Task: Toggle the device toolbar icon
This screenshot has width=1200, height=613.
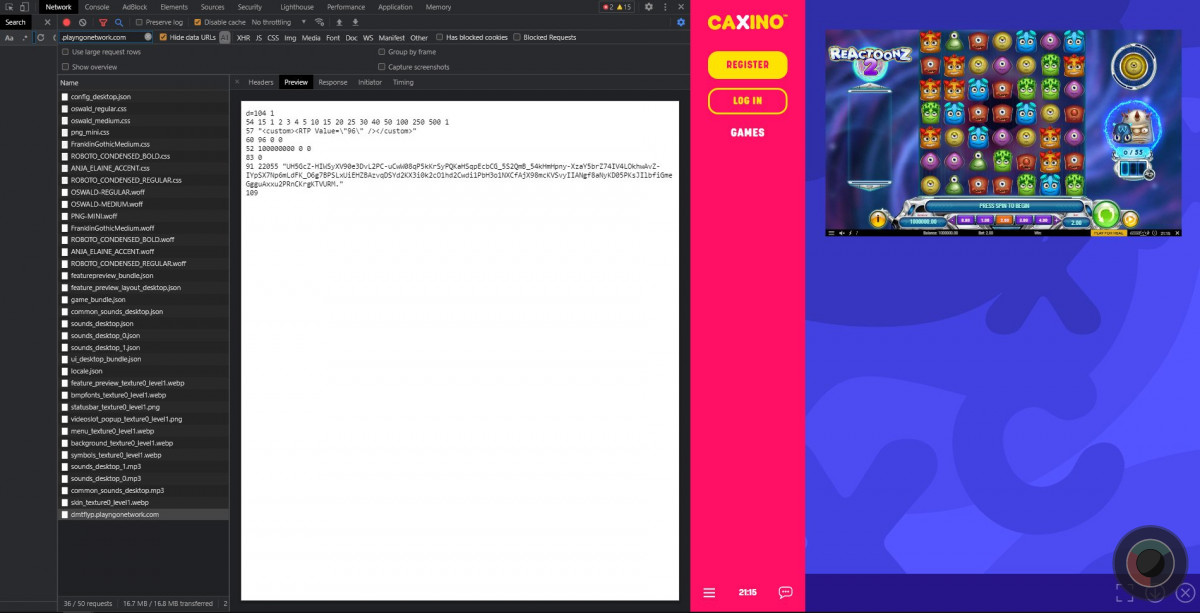Action: pyautogui.click(x=24, y=7)
